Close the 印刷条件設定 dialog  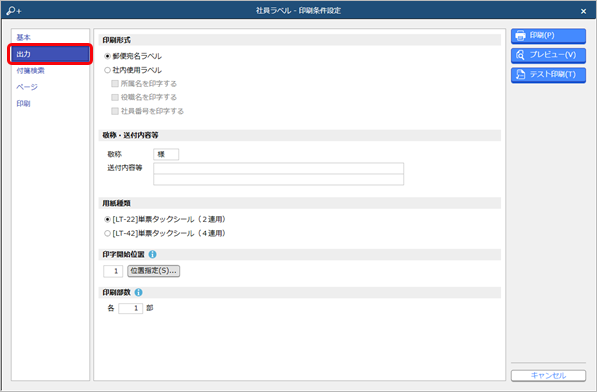583,11
